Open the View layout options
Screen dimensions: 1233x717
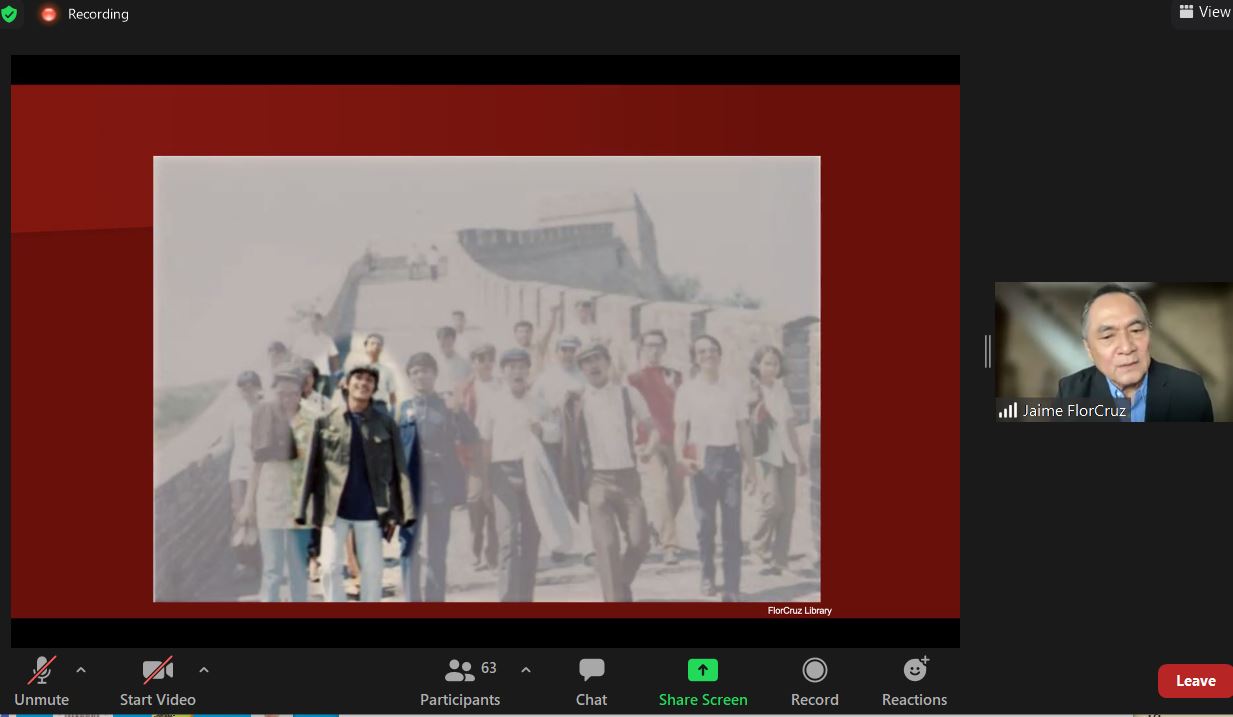(x=1204, y=12)
